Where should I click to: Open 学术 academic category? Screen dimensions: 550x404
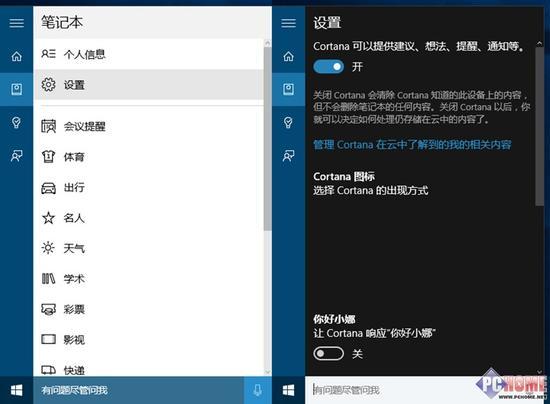click(x=148, y=279)
